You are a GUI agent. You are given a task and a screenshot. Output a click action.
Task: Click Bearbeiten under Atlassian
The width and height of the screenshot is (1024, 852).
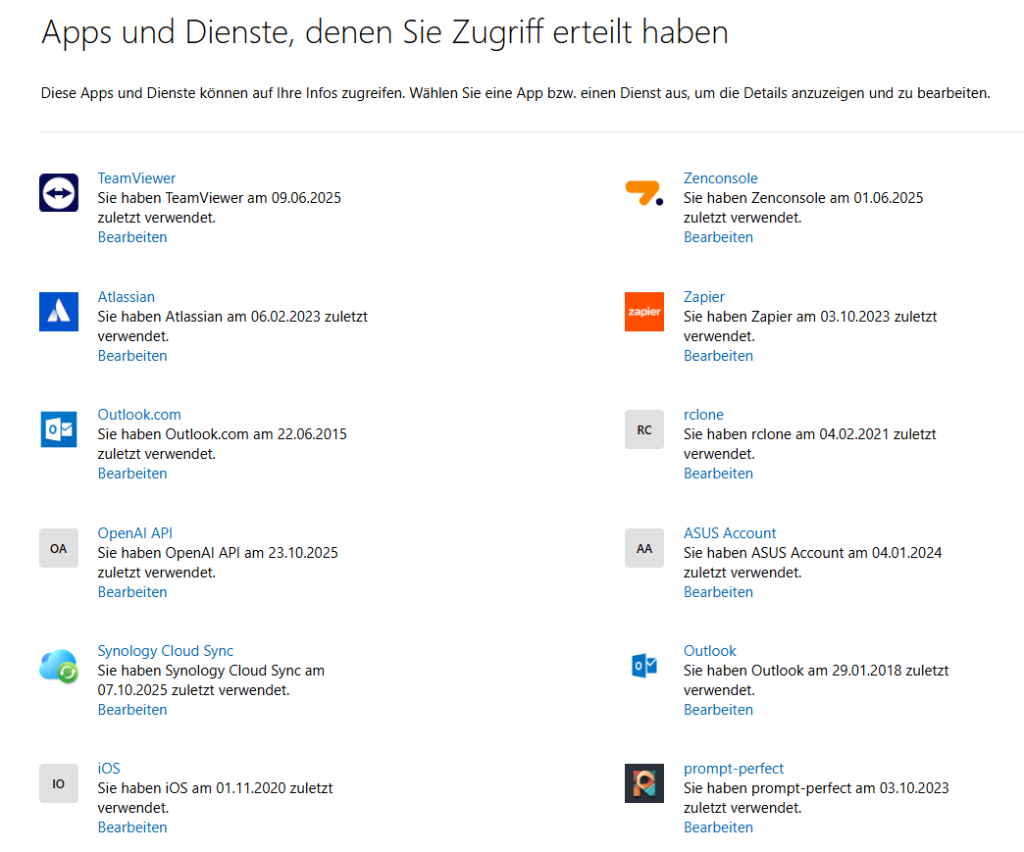point(132,356)
